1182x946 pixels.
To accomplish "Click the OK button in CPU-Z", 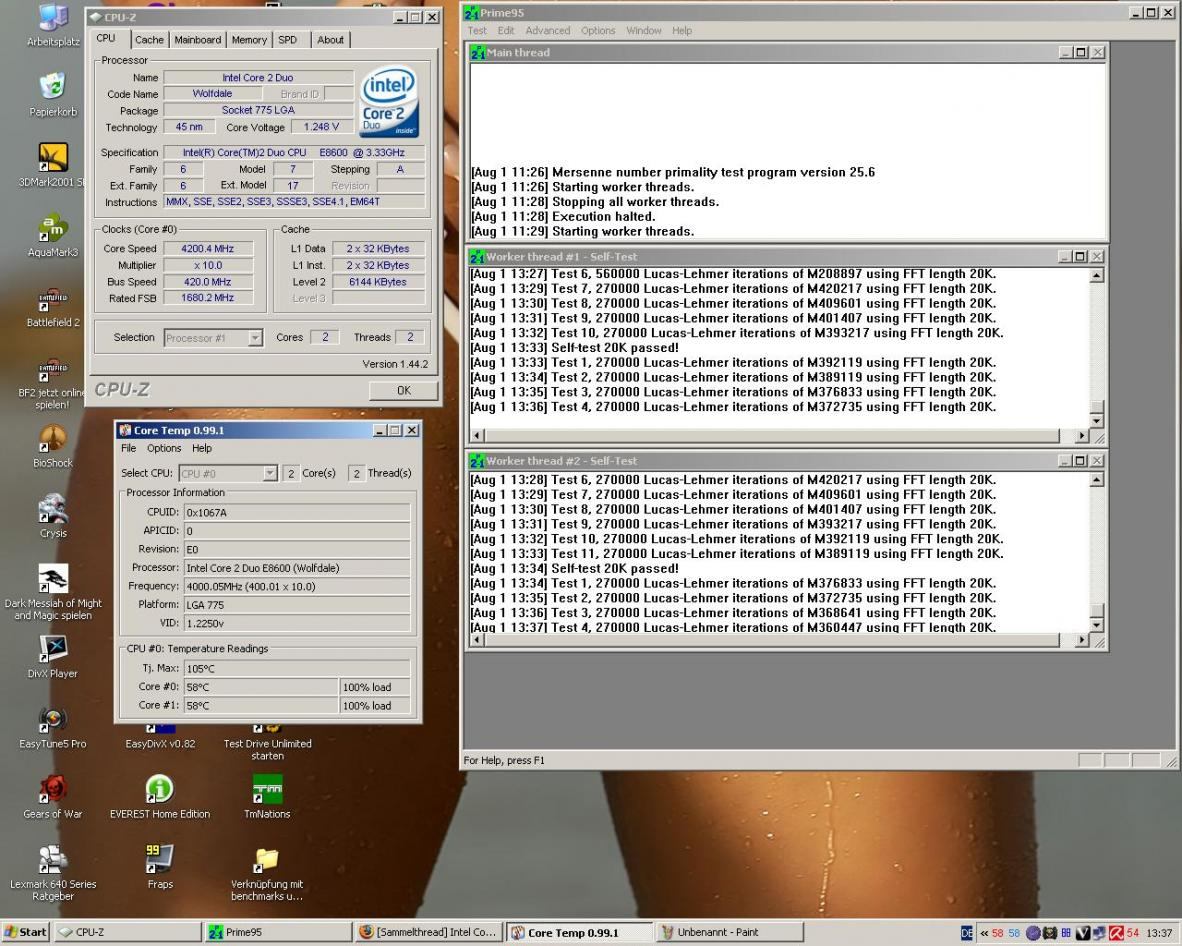I will (404, 390).
